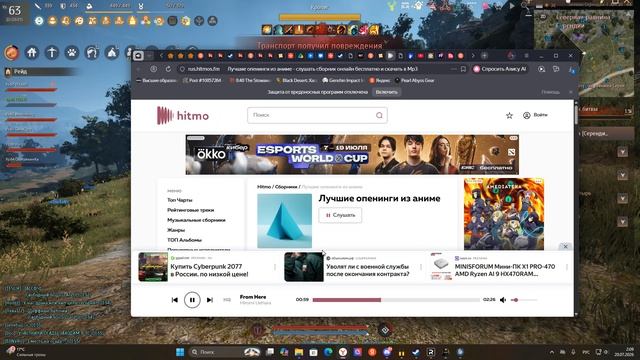The width and height of the screenshot is (640, 360).
Task: Open ТОП Альбомы in the side menu
Action: point(184,240)
